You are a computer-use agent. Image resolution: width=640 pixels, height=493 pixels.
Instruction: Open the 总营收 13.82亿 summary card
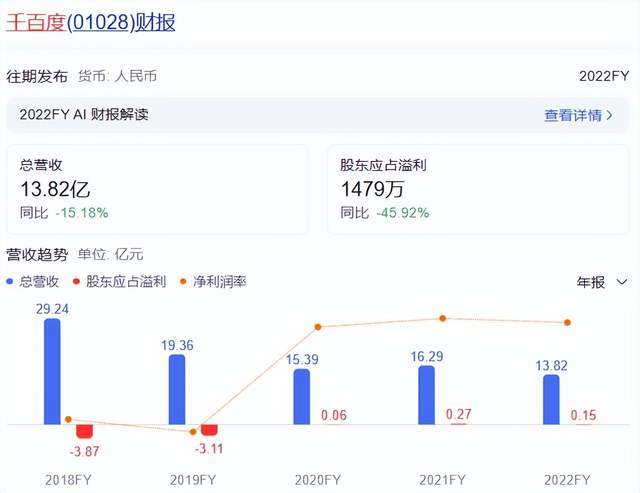point(157,189)
